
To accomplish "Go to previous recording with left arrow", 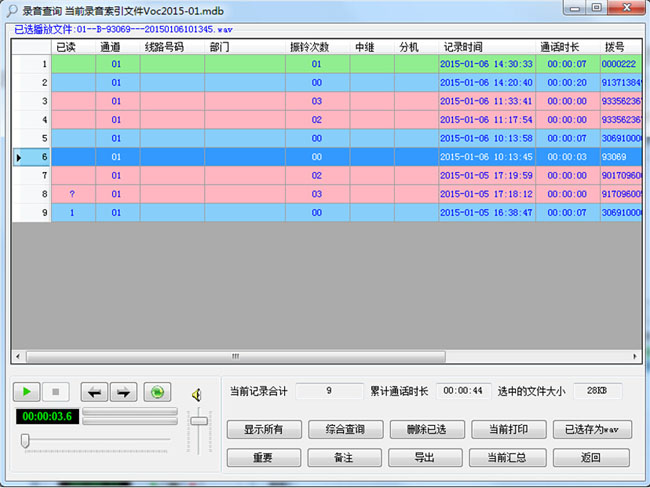I will (93, 392).
